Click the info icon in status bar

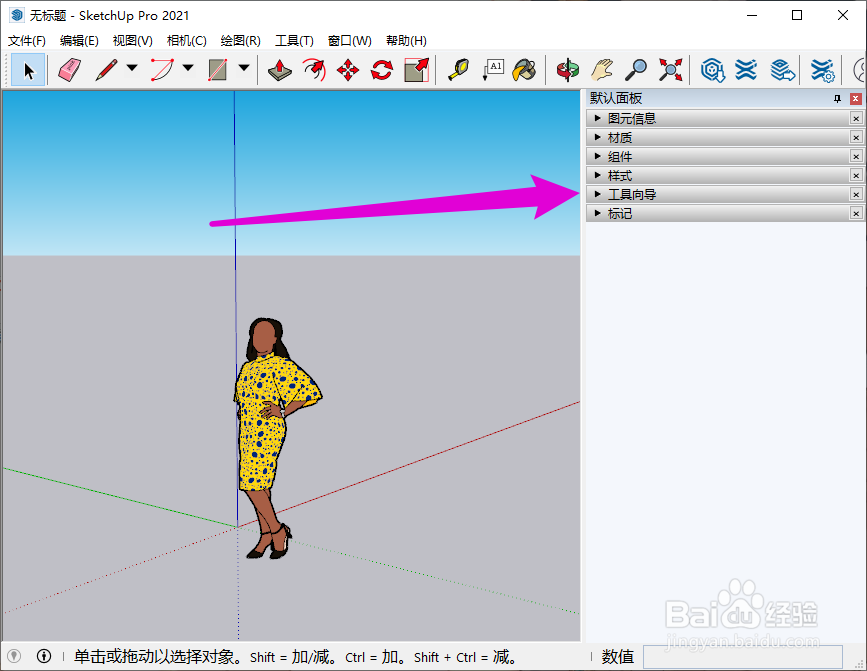point(44,656)
